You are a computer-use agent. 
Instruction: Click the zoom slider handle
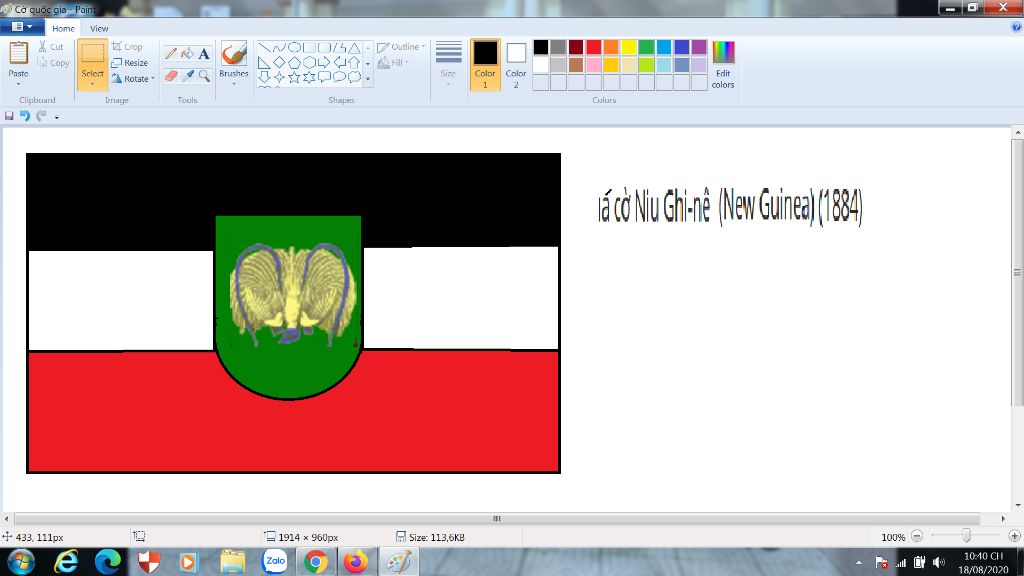point(966,536)
